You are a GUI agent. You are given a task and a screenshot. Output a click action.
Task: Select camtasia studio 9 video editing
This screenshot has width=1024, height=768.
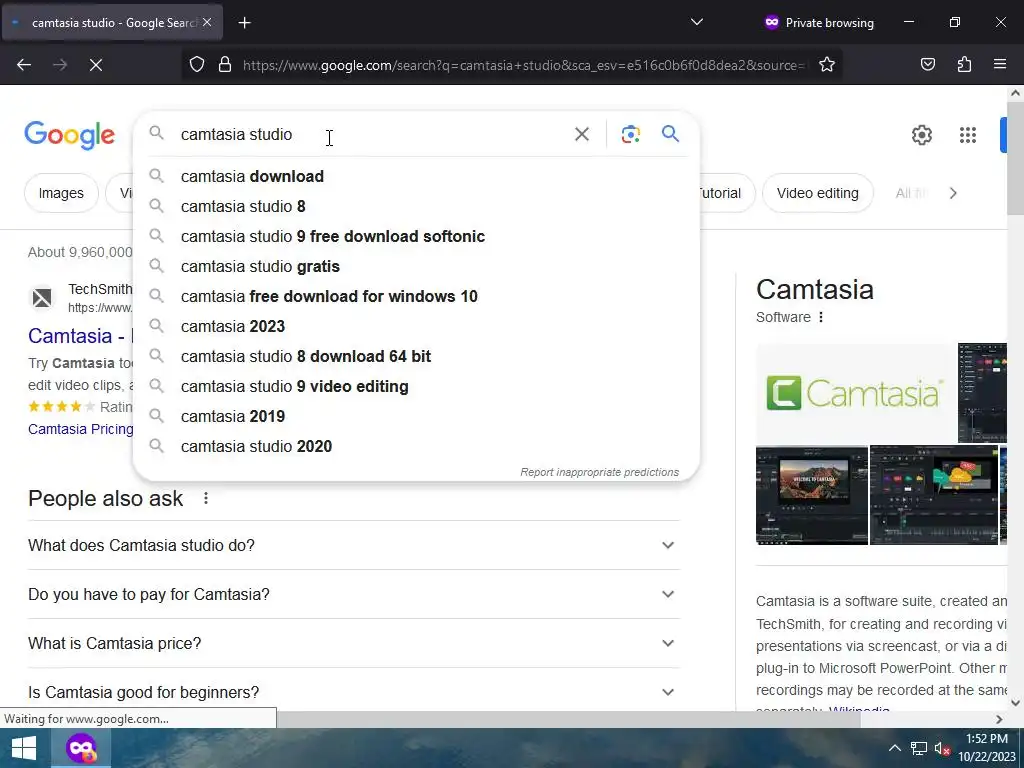416,387
